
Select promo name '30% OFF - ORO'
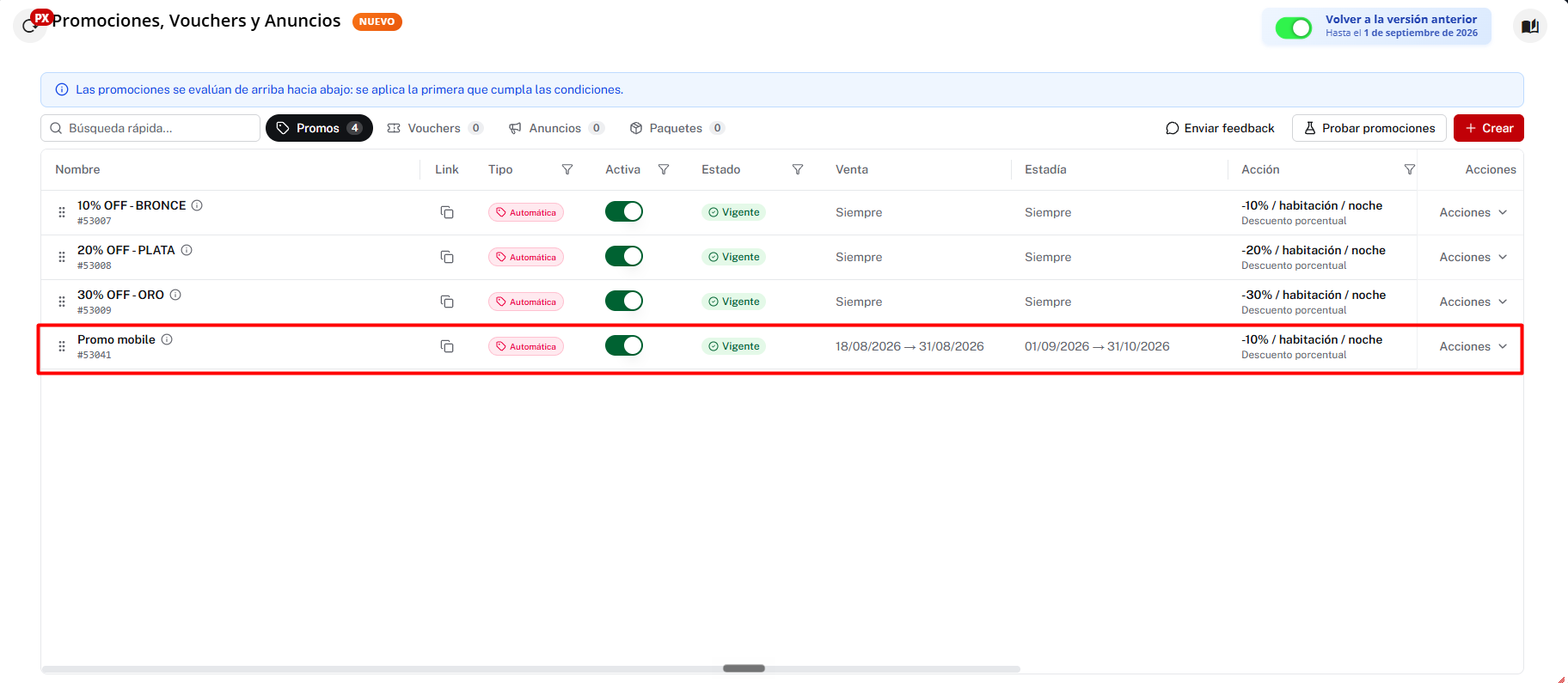click(120, 295)
